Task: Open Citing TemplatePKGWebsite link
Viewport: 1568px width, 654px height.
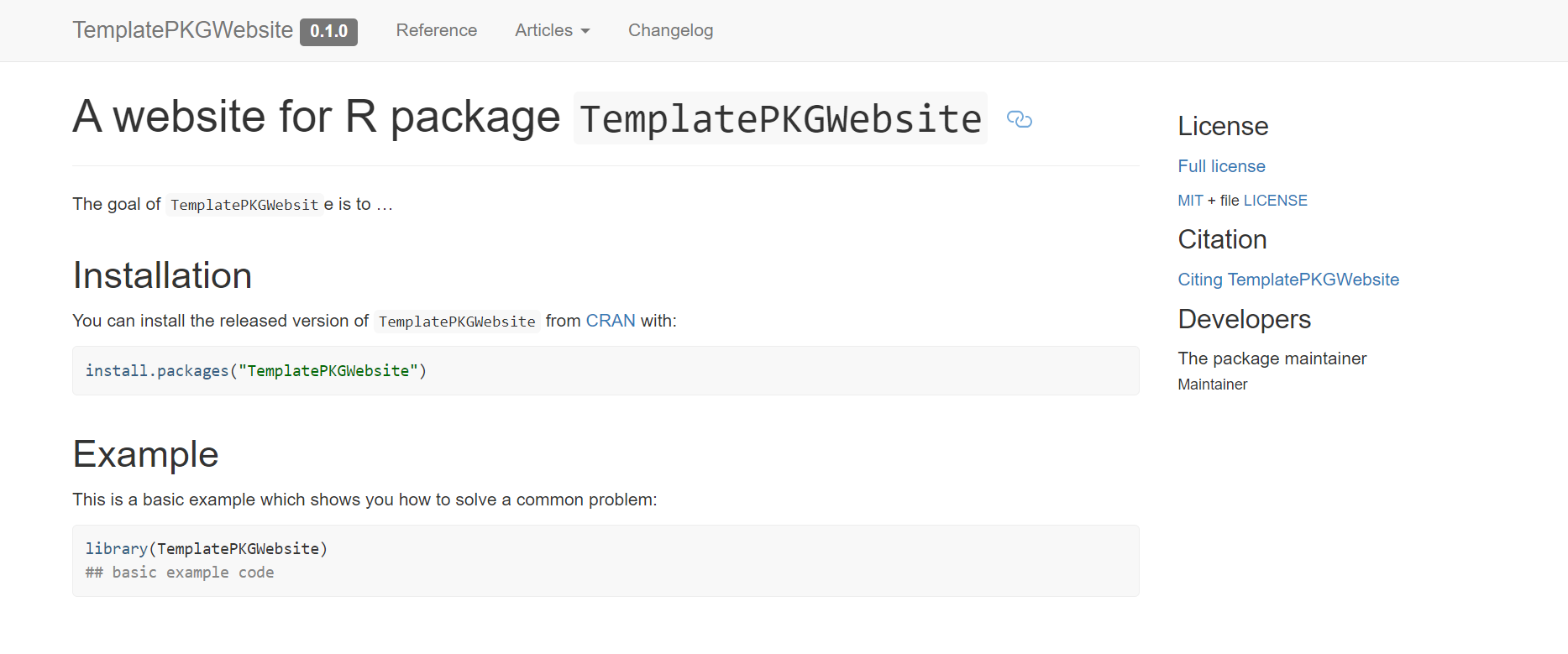Action: (1288, 280)
